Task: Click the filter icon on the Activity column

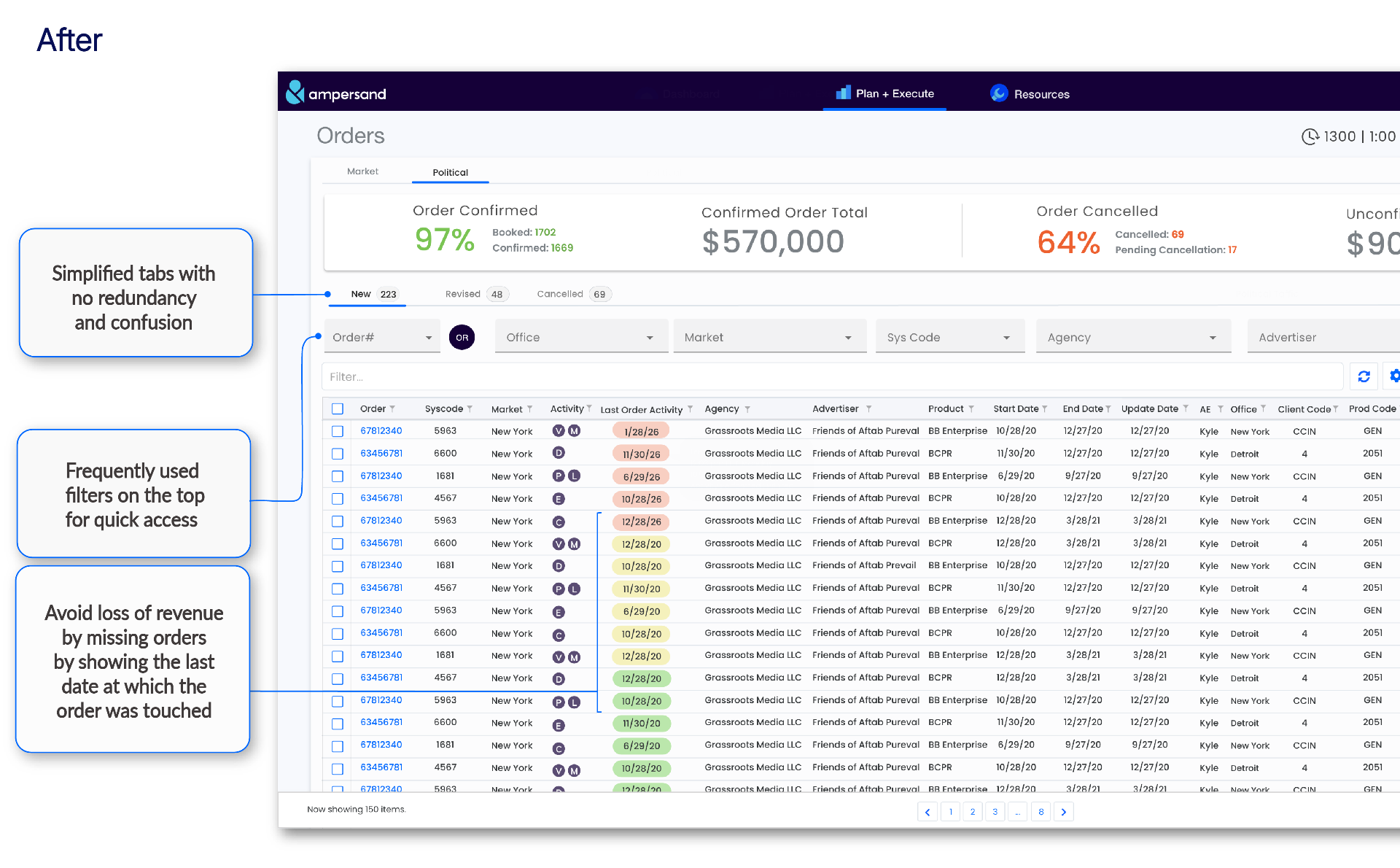Action: [589, 408]
